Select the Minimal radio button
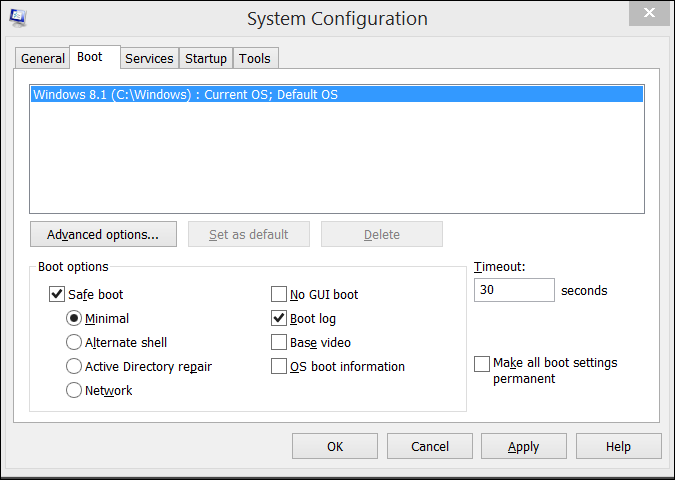 click(x=74, y=319)
